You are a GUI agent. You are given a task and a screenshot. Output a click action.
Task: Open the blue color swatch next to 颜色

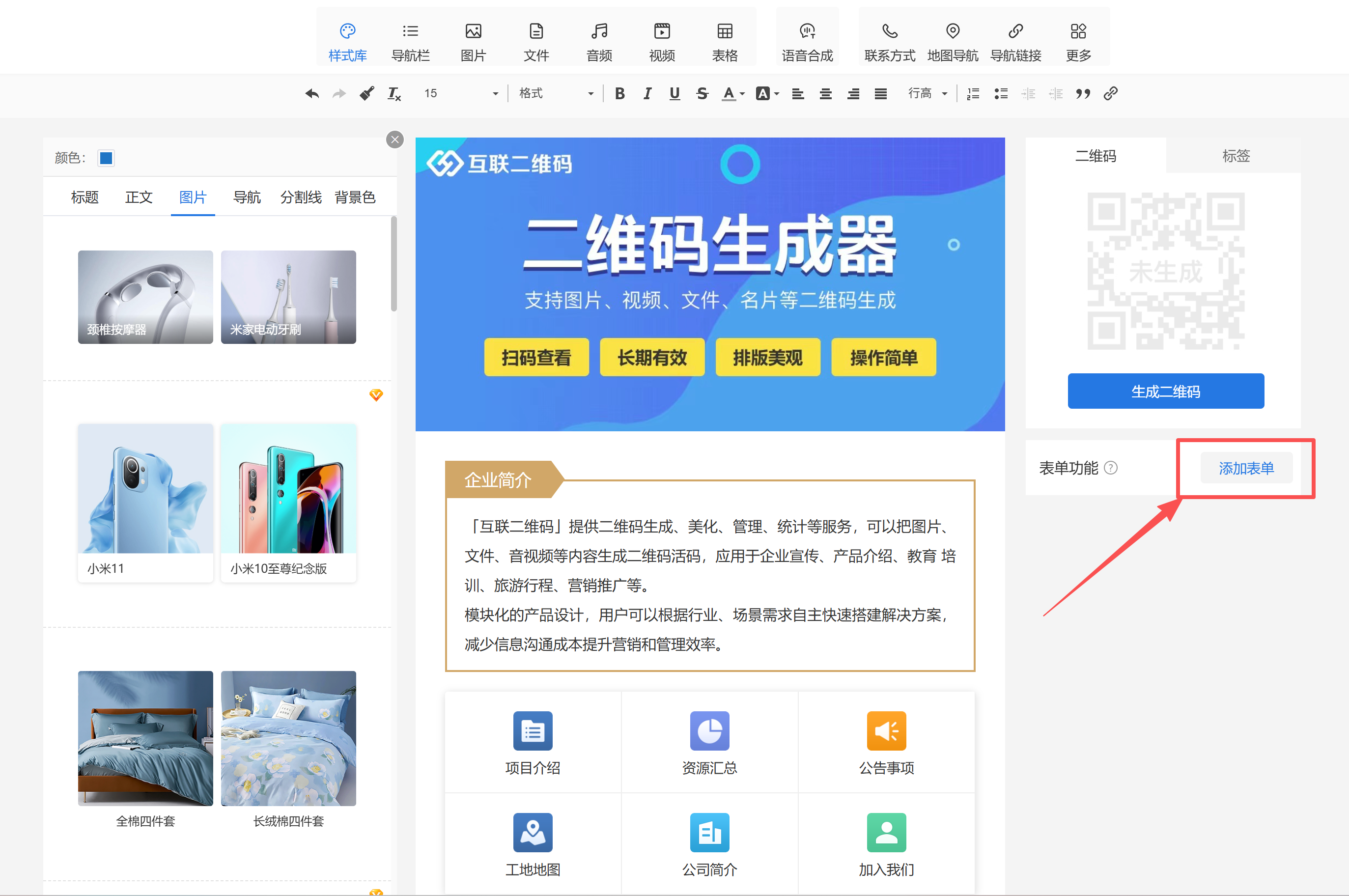(x=106, y=158)
